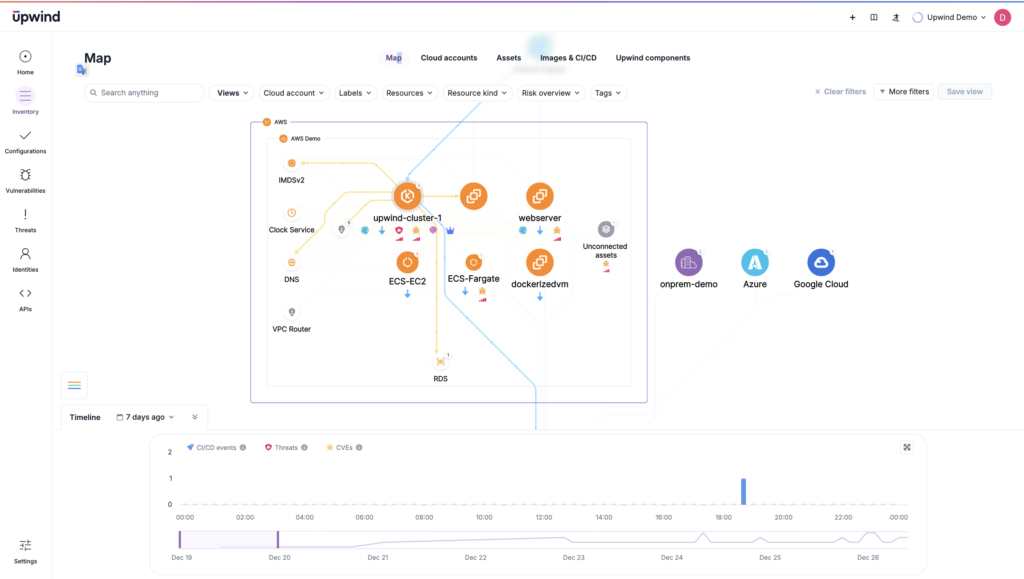
Task: Click the right handle of timeline range
Action: tap(278, 539)
